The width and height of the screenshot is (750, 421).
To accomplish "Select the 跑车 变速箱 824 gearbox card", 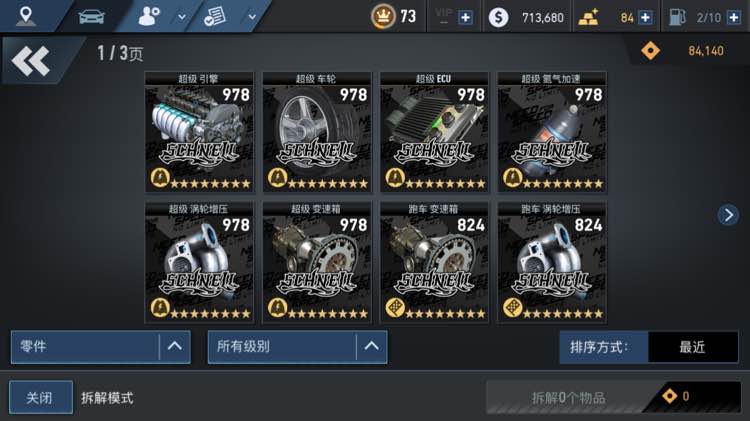I will 434,262.
